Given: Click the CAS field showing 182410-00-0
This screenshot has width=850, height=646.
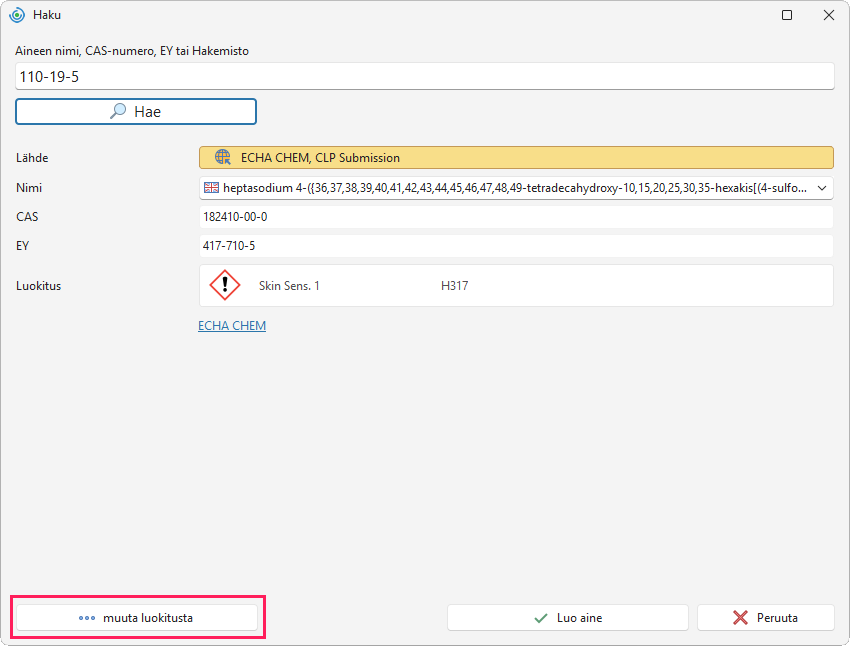Looking at the screenshot, I should 516,217.
